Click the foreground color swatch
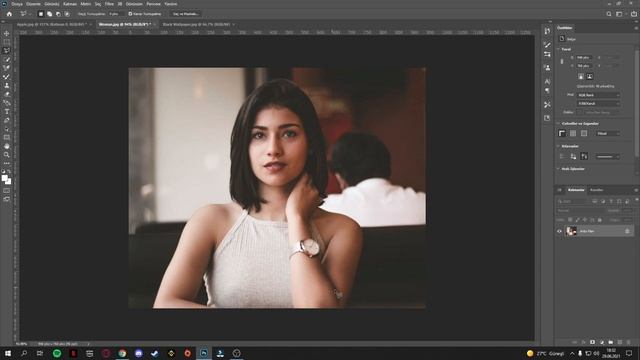 pyautogui.click(x=4, y=178)
